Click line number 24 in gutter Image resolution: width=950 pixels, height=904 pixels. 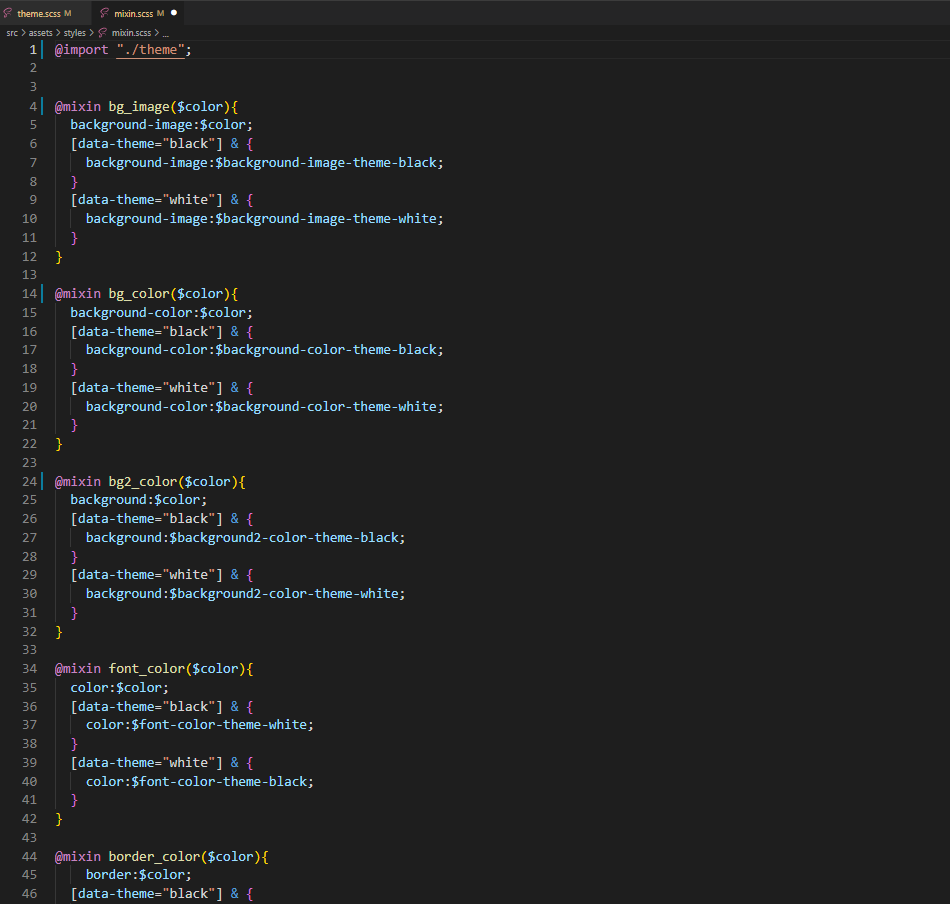click(x=29, y=482)
